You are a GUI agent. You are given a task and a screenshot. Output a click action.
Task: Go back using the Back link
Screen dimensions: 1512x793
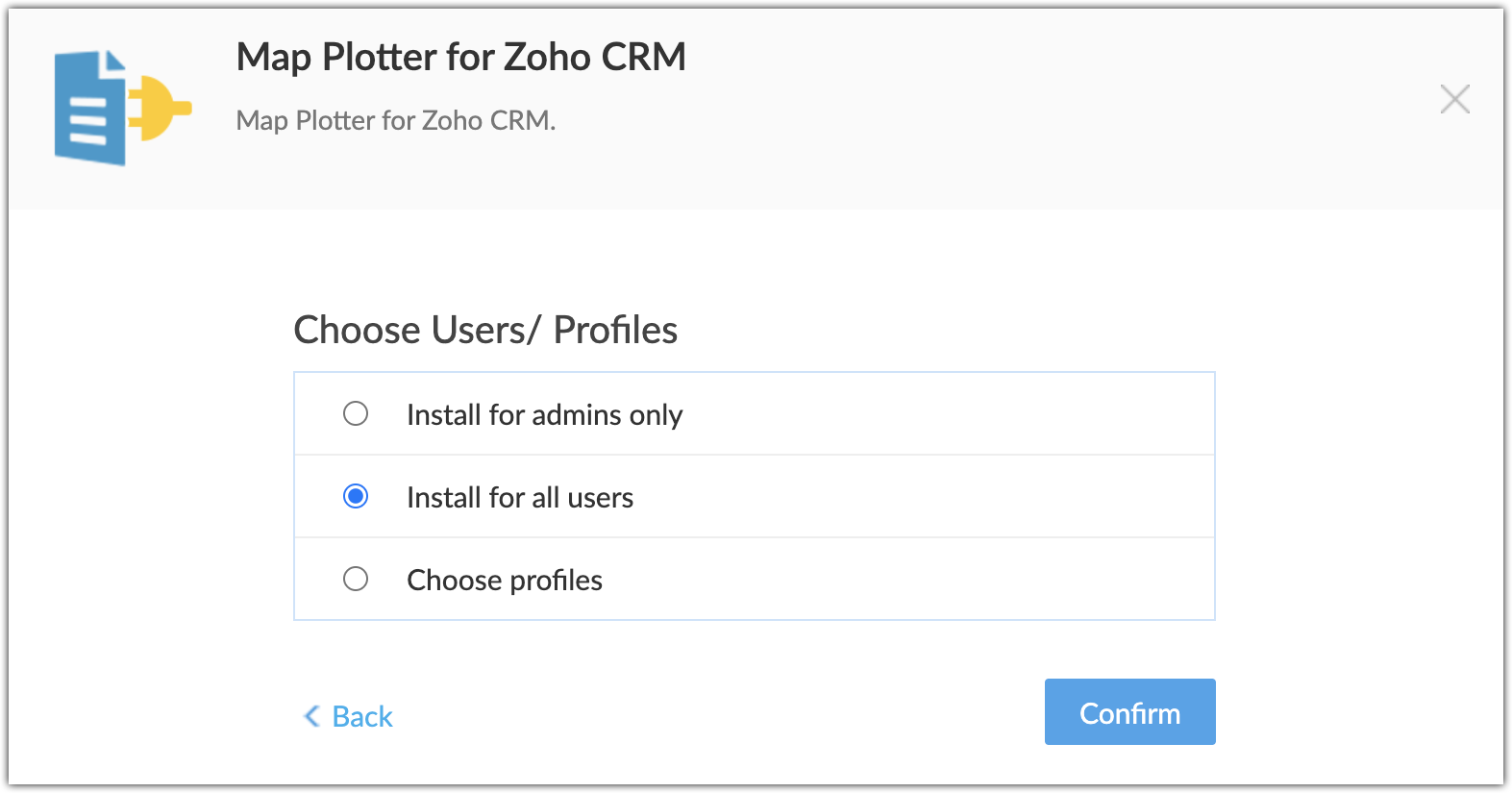coord(348,716)
